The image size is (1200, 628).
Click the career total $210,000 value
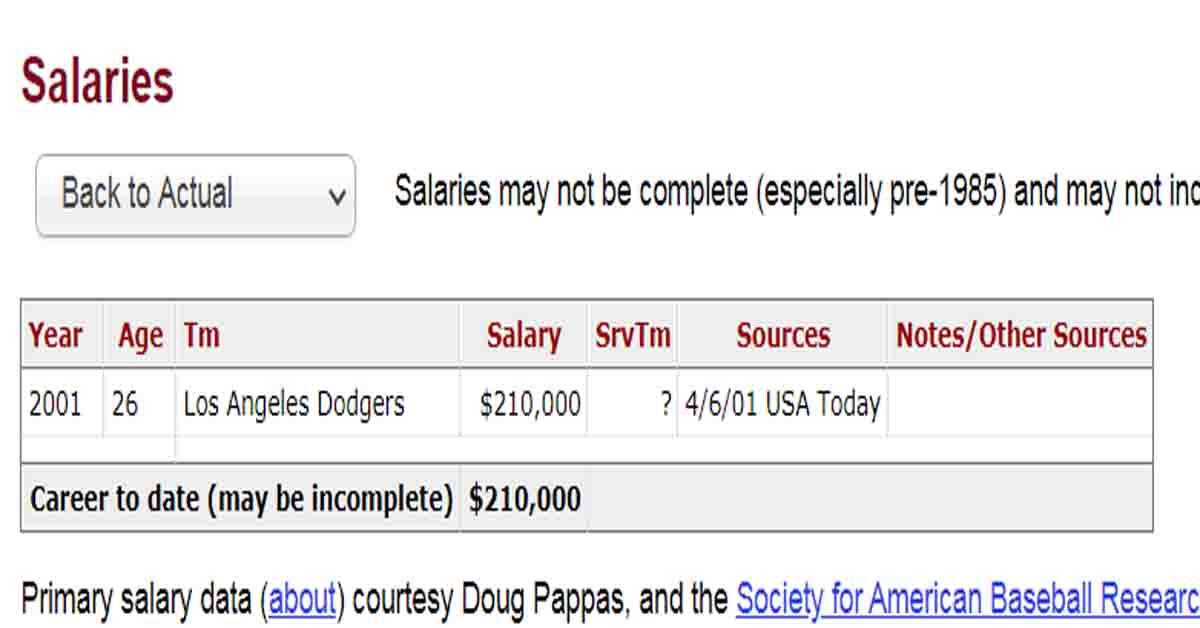coord(524,498)
